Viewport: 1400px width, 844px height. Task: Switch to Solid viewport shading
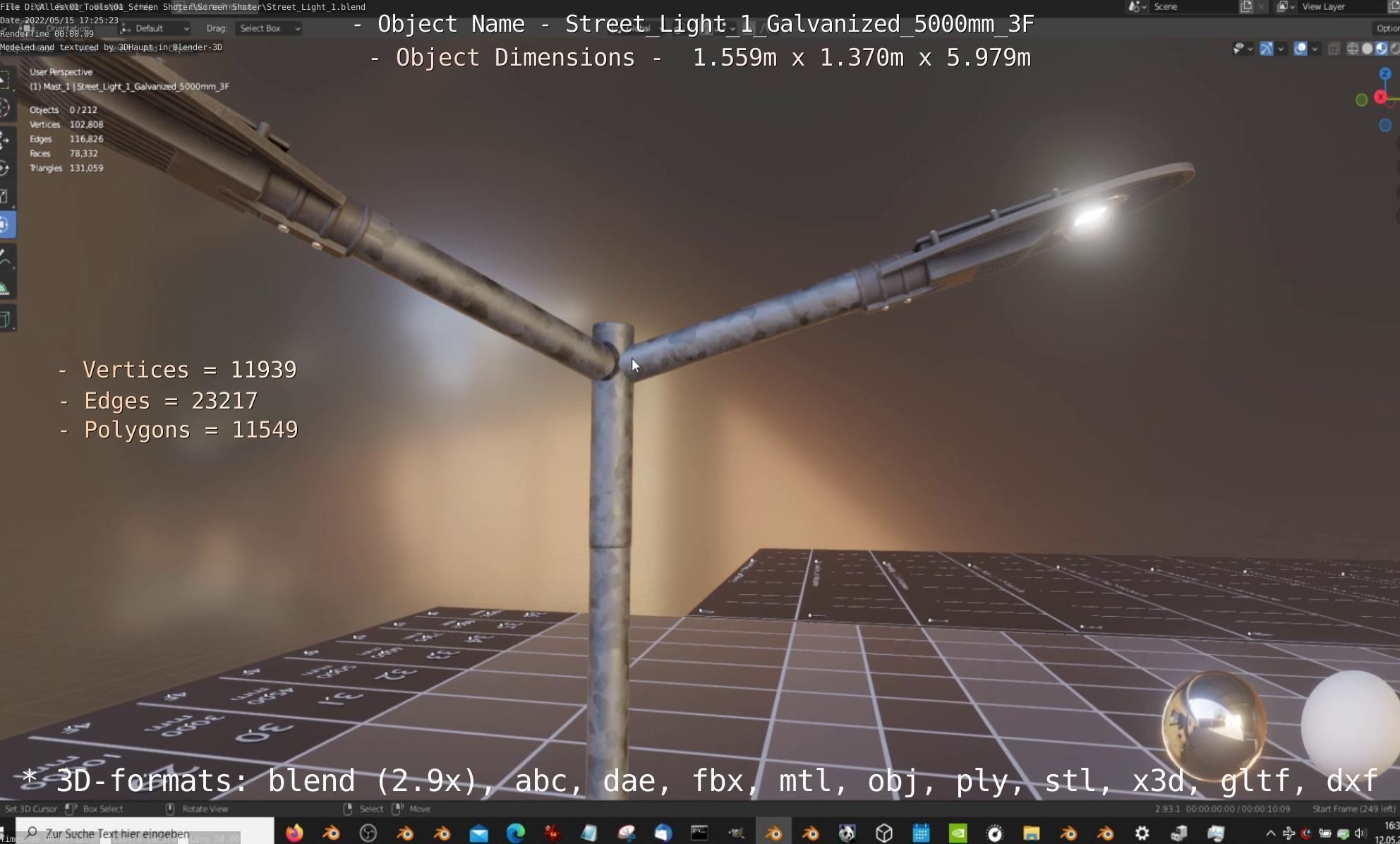click(1367, 49)
